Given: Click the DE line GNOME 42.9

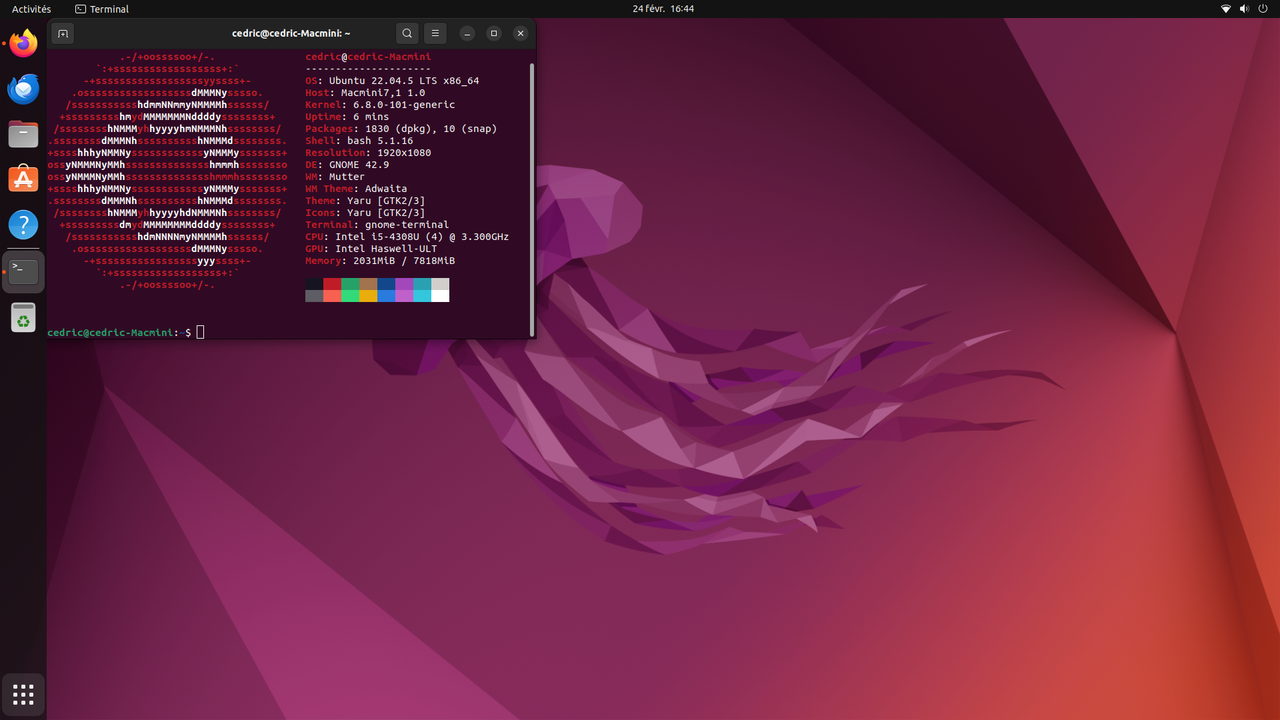Looking at the screenshot, I should click(x=347, y=165).
